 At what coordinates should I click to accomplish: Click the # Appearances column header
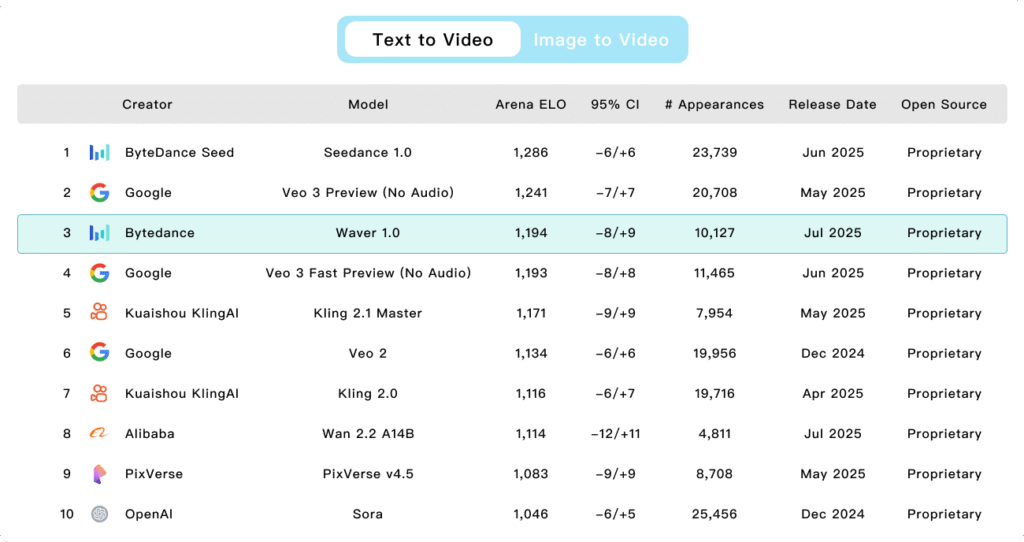[x=714, y=104]
